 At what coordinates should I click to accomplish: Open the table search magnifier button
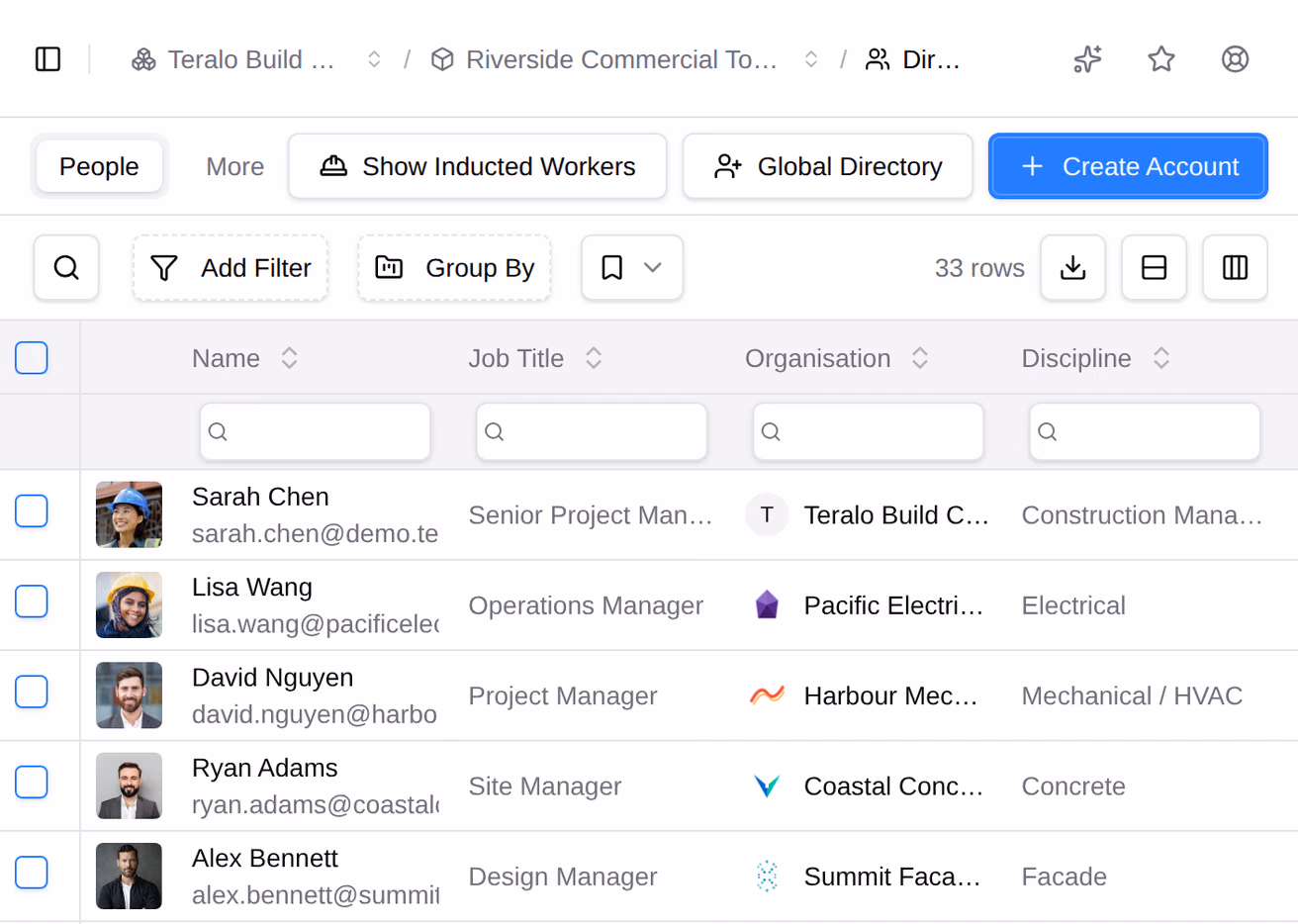click(x=66, y=267)
